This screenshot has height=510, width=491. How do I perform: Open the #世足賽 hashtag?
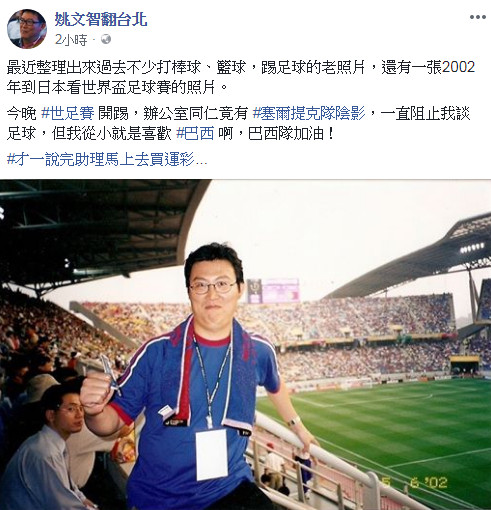(68, 114)
